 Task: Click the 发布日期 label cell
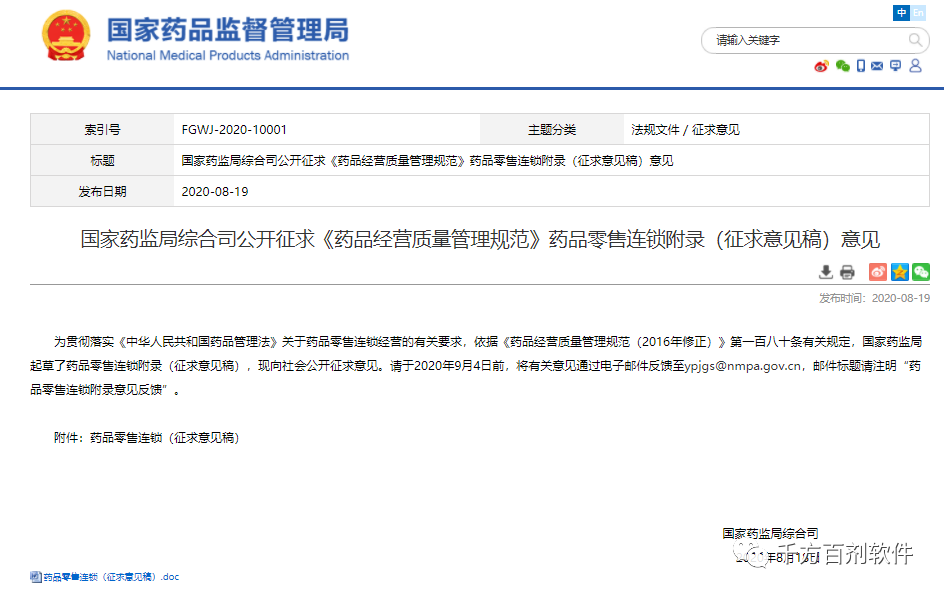tap(102, 192)
